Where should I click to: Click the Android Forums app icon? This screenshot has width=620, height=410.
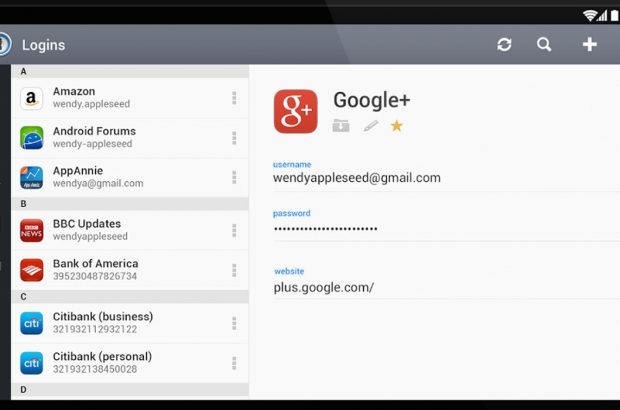32,138
